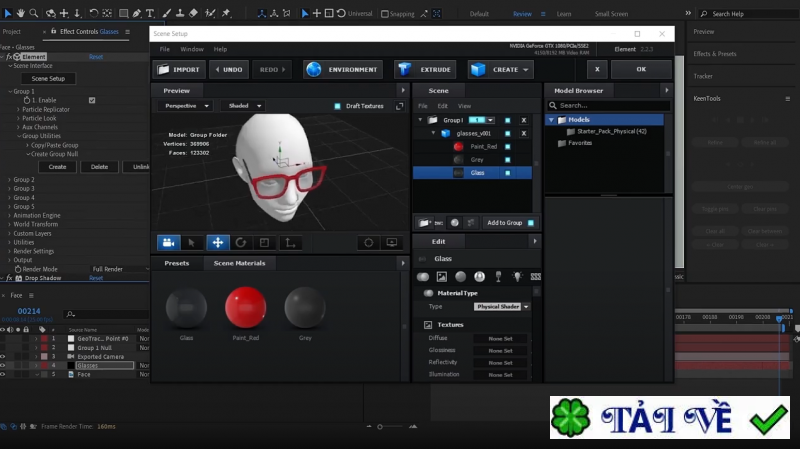Click the Import folder button
The image size is (800, 449).
click(178, 69)
